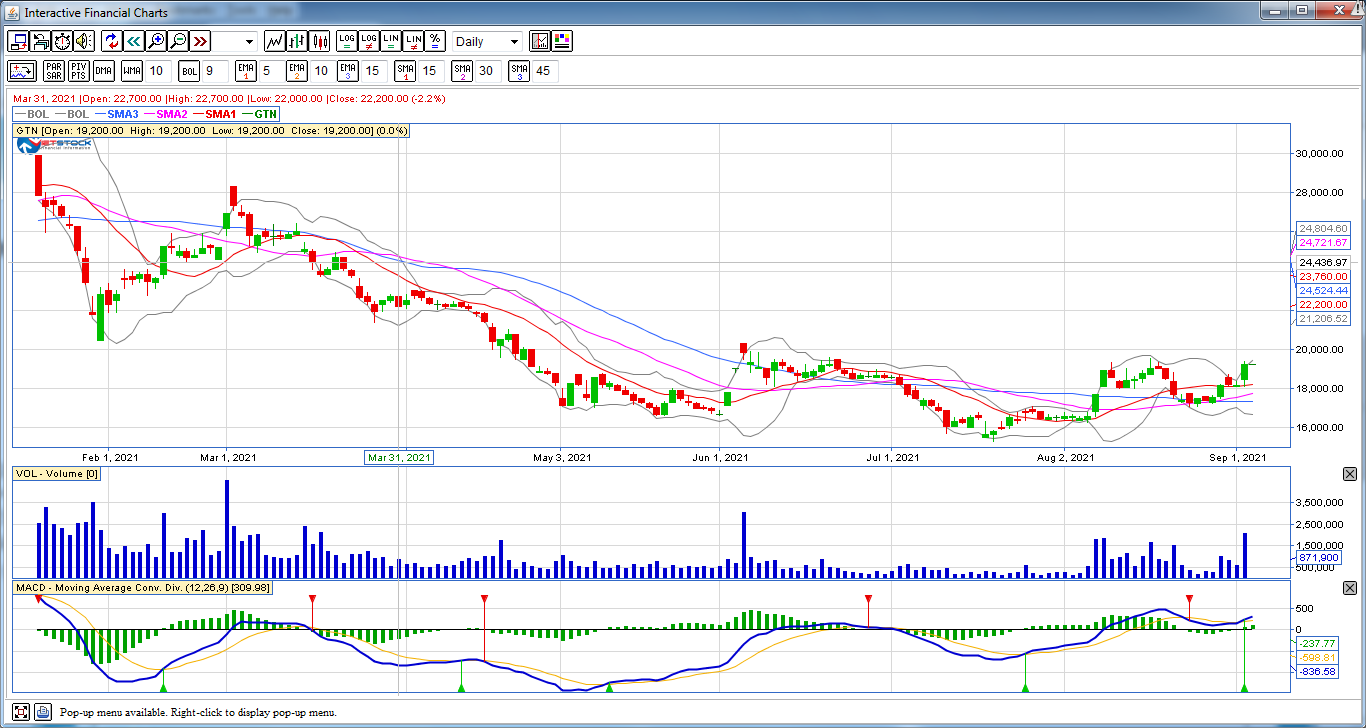This screenshot has height=728, width=1366.
Task: Toggle the WMA moving average overlay
Action: tap(132, 71)
